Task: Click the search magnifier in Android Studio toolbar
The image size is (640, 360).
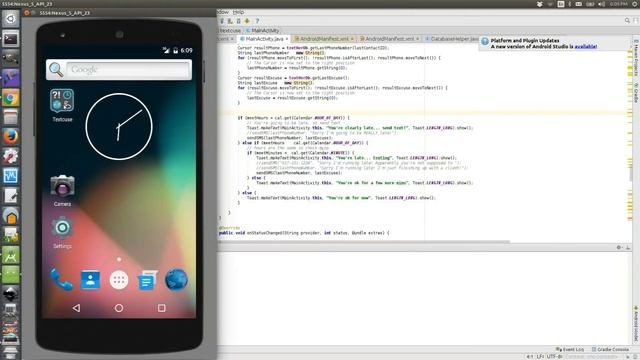Action: (627, 20)
